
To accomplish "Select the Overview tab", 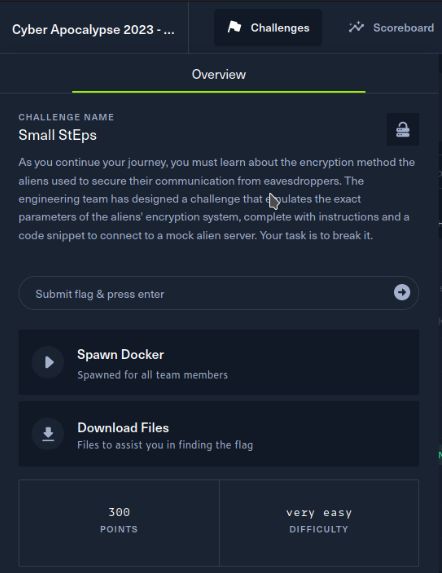I will tap(219, 75).
